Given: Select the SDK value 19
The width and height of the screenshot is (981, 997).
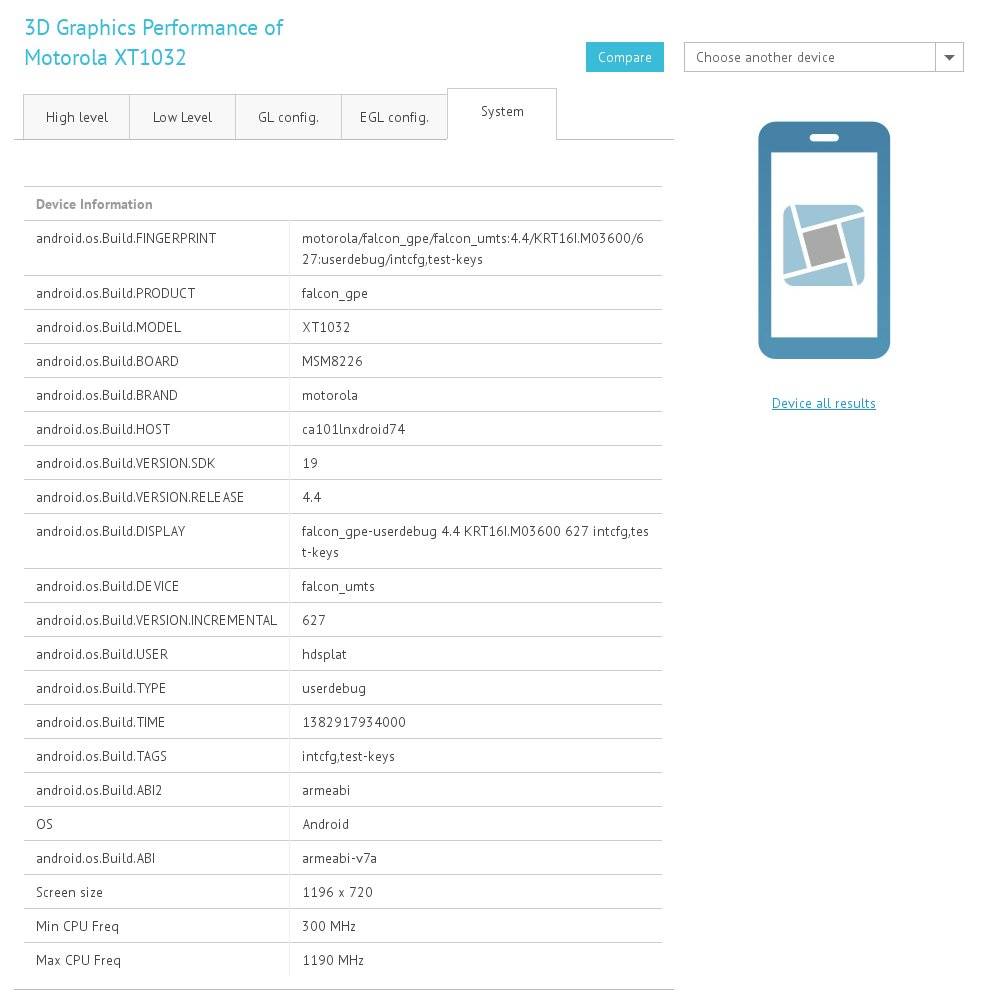Looking at the screenshot, I should click(310, 464).
